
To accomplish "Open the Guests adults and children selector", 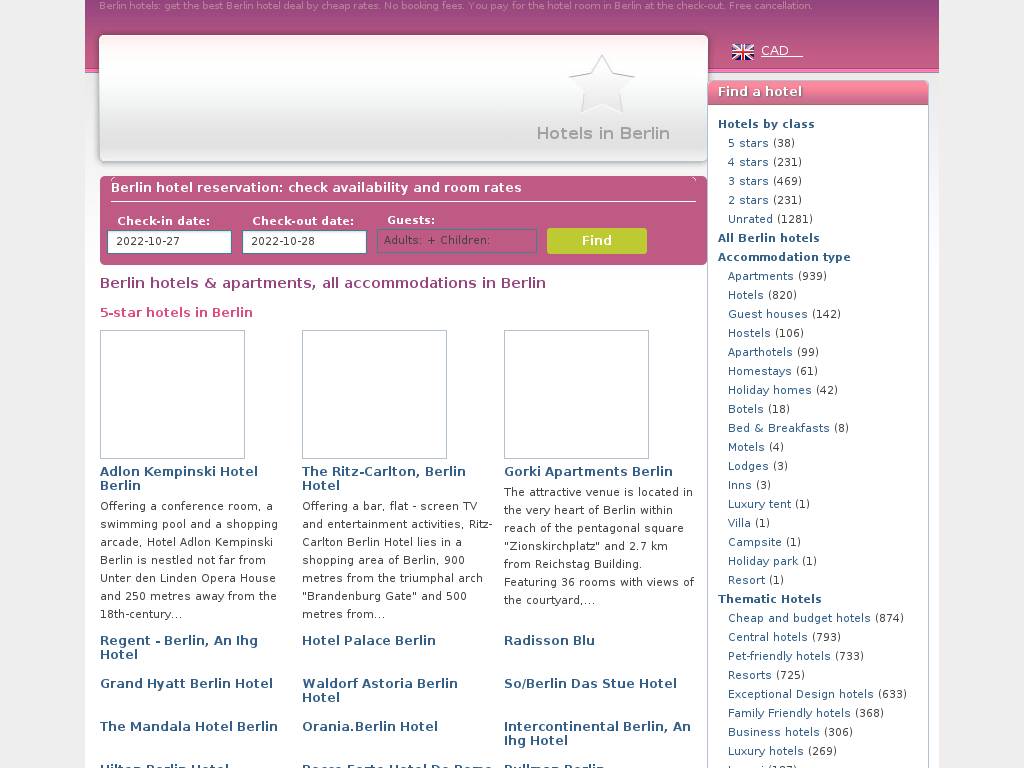I will (457, 241).
